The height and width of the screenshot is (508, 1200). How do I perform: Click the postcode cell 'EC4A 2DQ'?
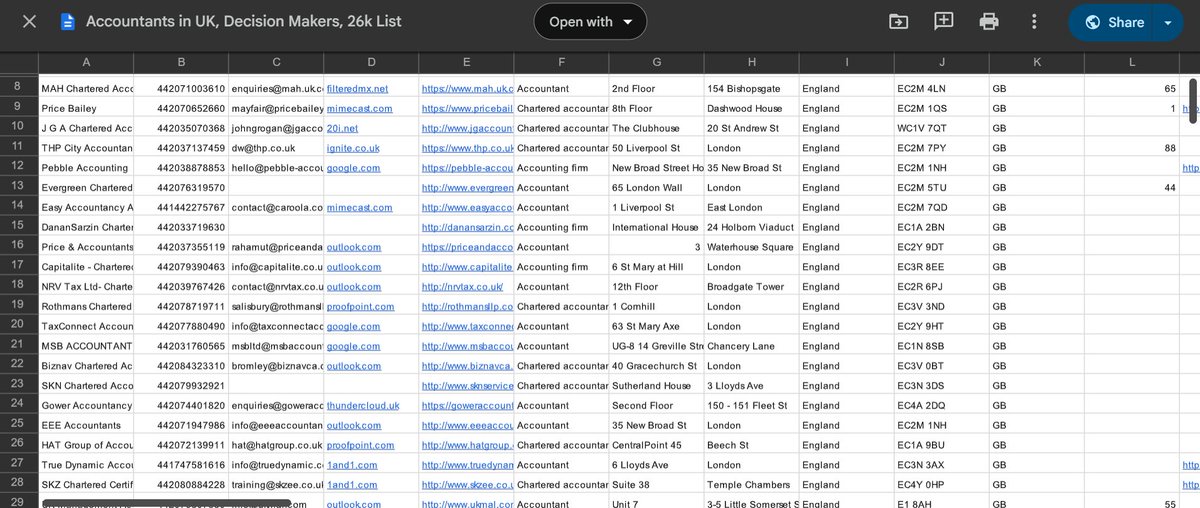pyautogui.click(x=941, y=405)
